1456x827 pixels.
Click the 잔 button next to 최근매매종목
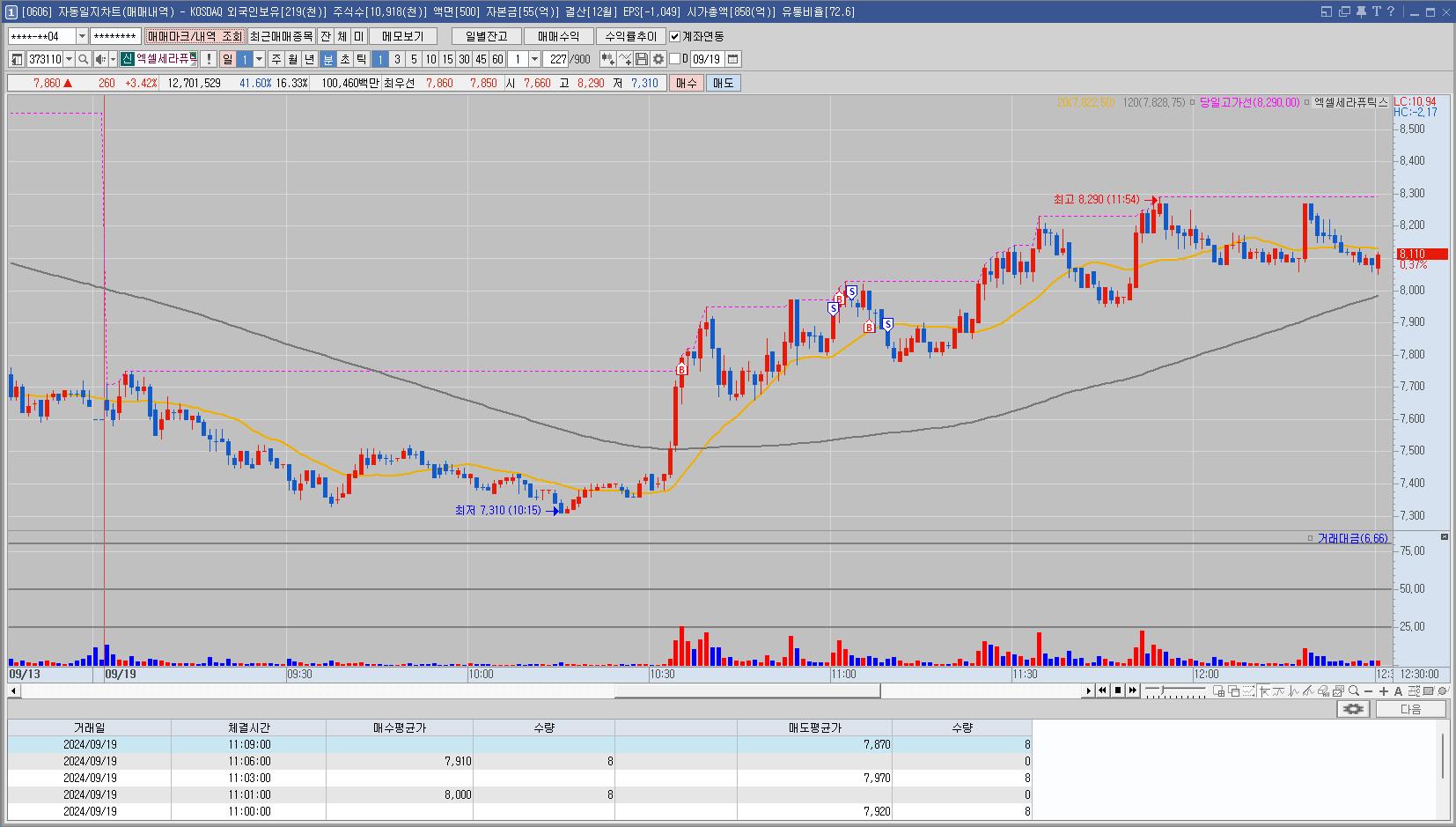pyautogui.click(x=326, y=36)
